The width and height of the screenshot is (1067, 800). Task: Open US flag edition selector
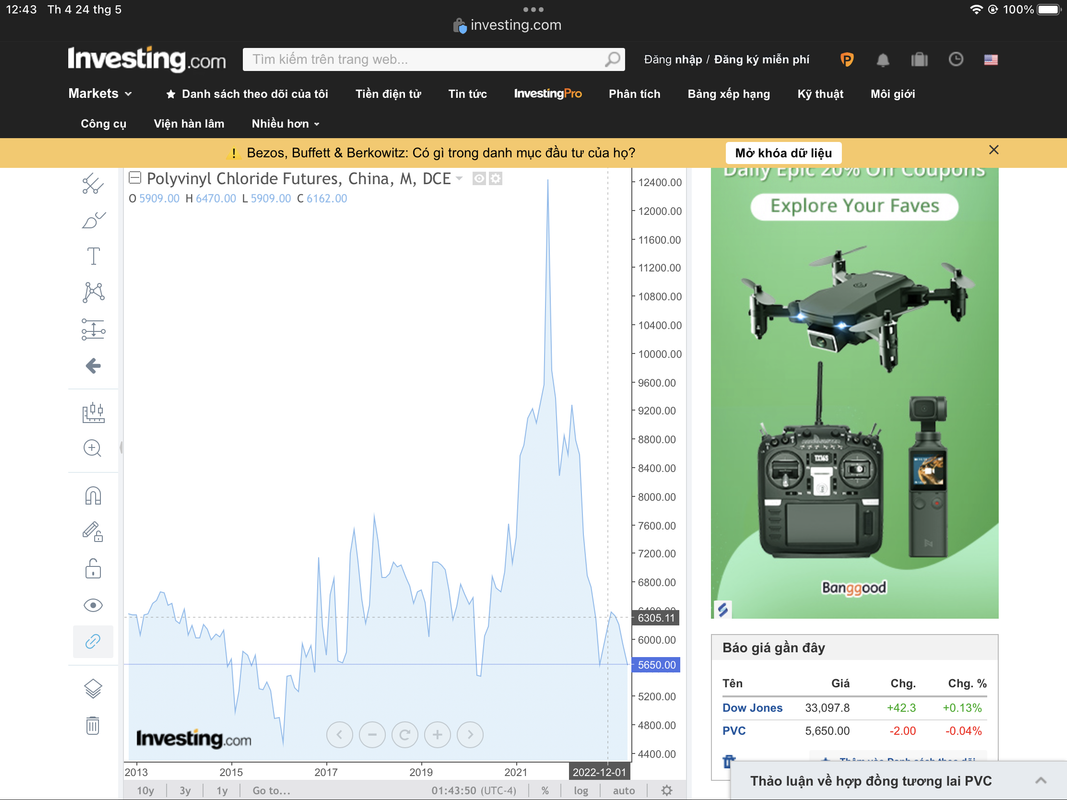(x=991, y=60)
